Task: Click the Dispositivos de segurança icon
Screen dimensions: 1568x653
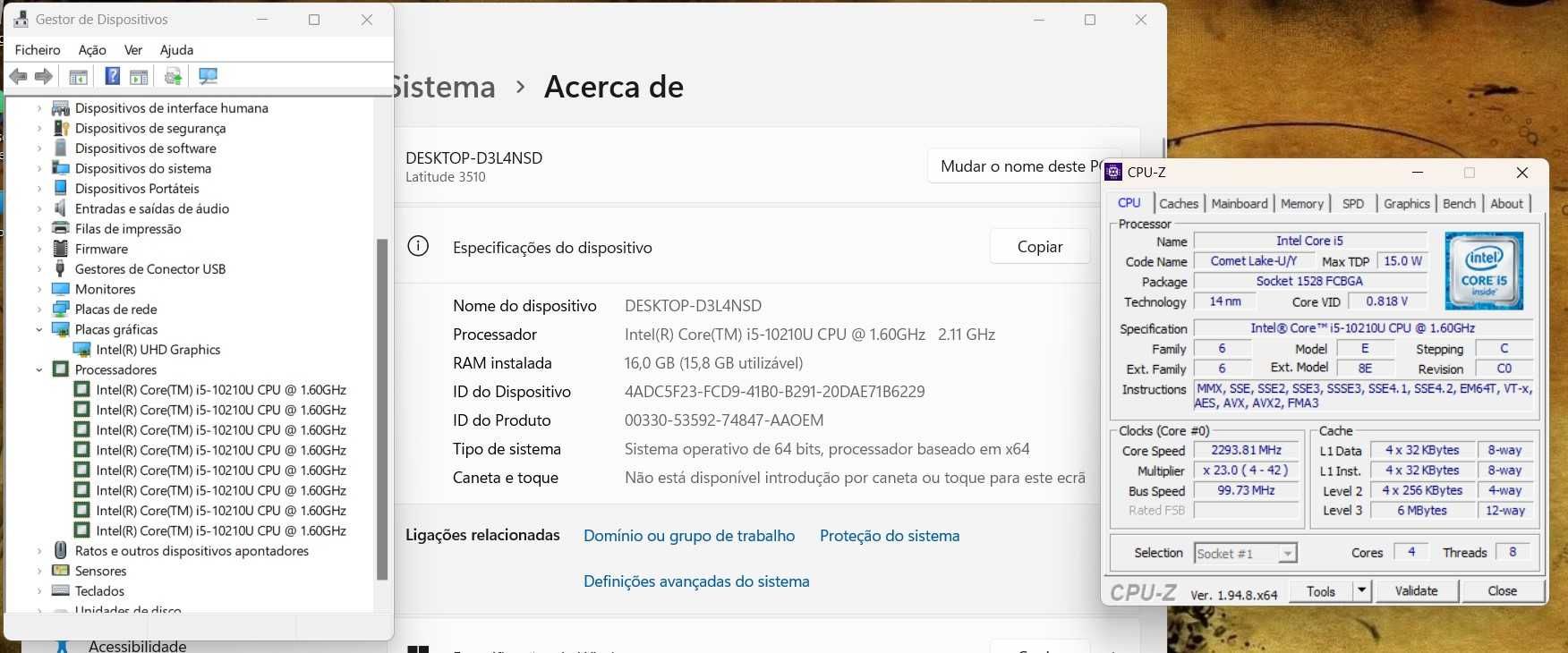Action: 61,128
